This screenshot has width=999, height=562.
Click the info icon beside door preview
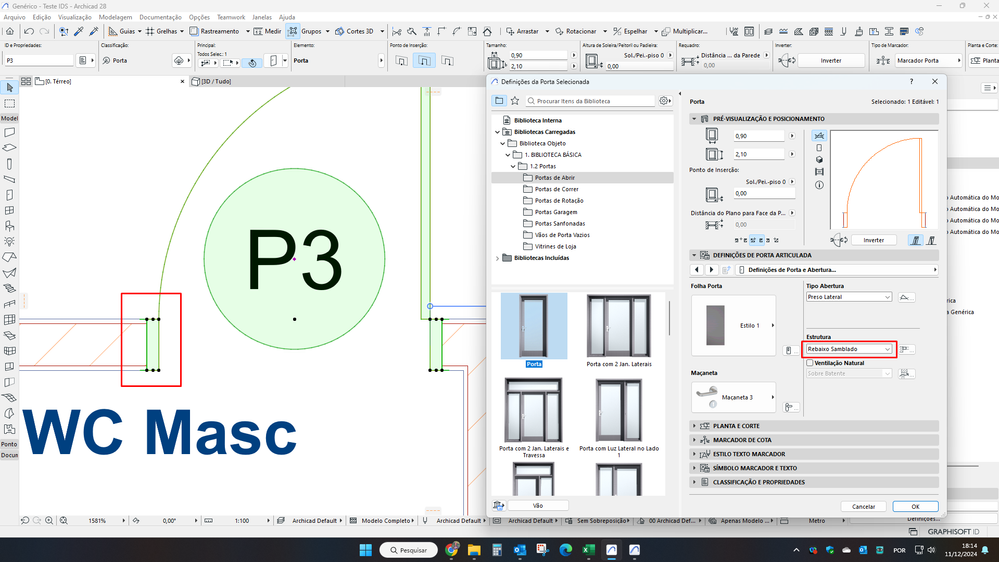(820, 185)
